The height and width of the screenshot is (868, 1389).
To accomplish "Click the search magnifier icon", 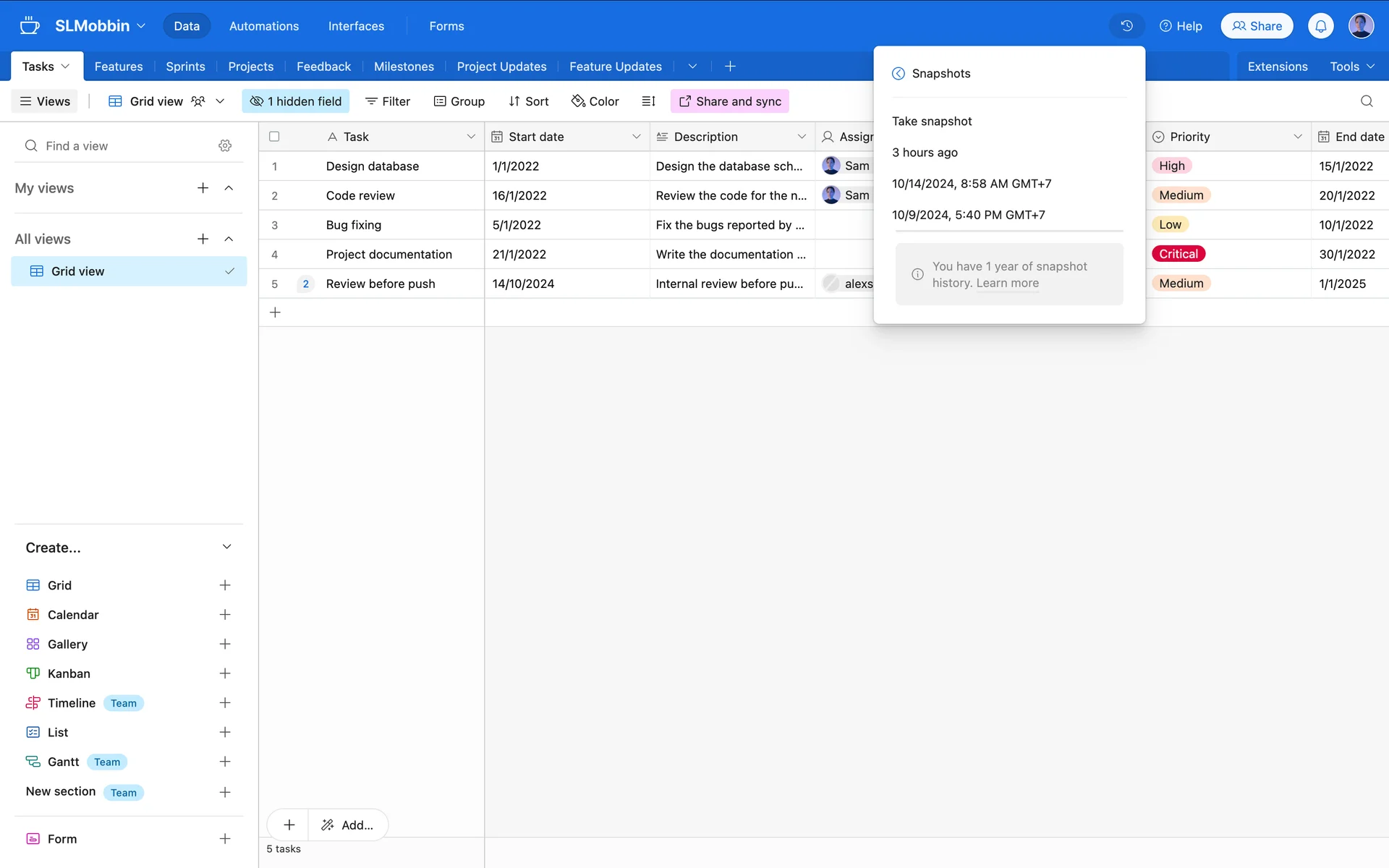I will [x=1366, y=101].
